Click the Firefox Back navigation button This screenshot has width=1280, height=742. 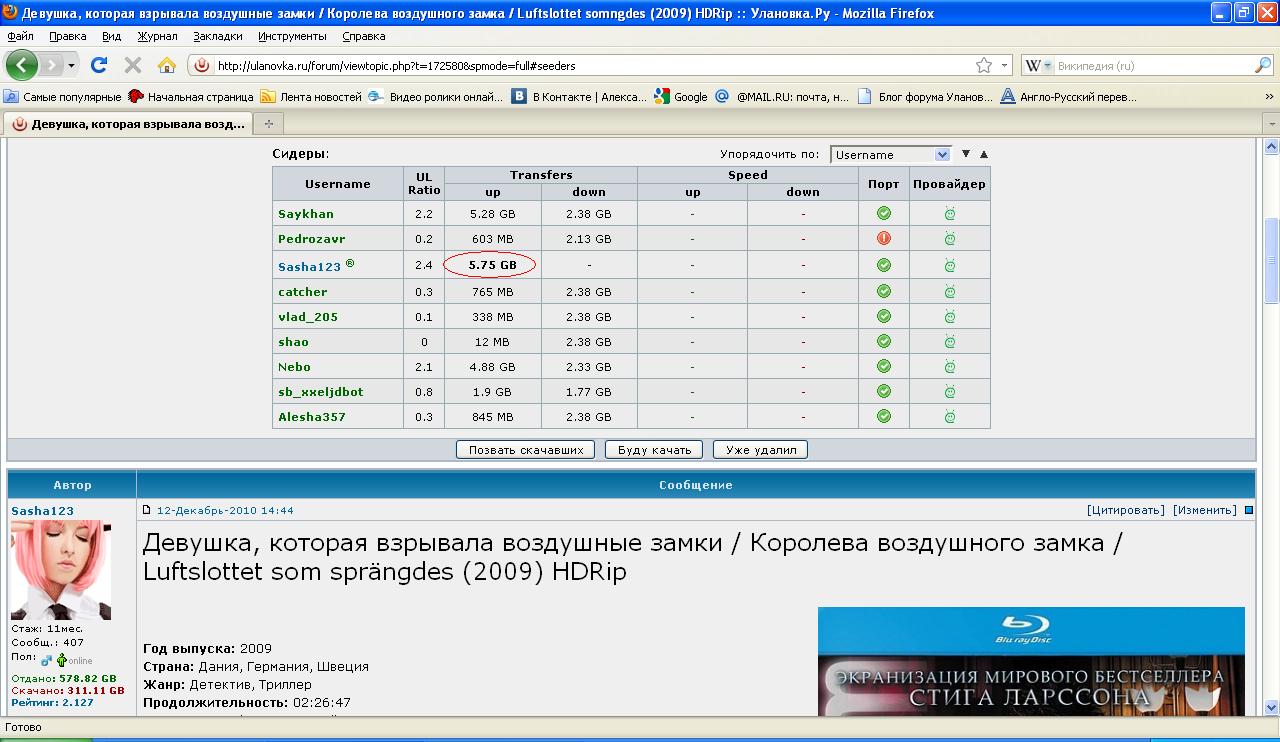pos(22,65)
